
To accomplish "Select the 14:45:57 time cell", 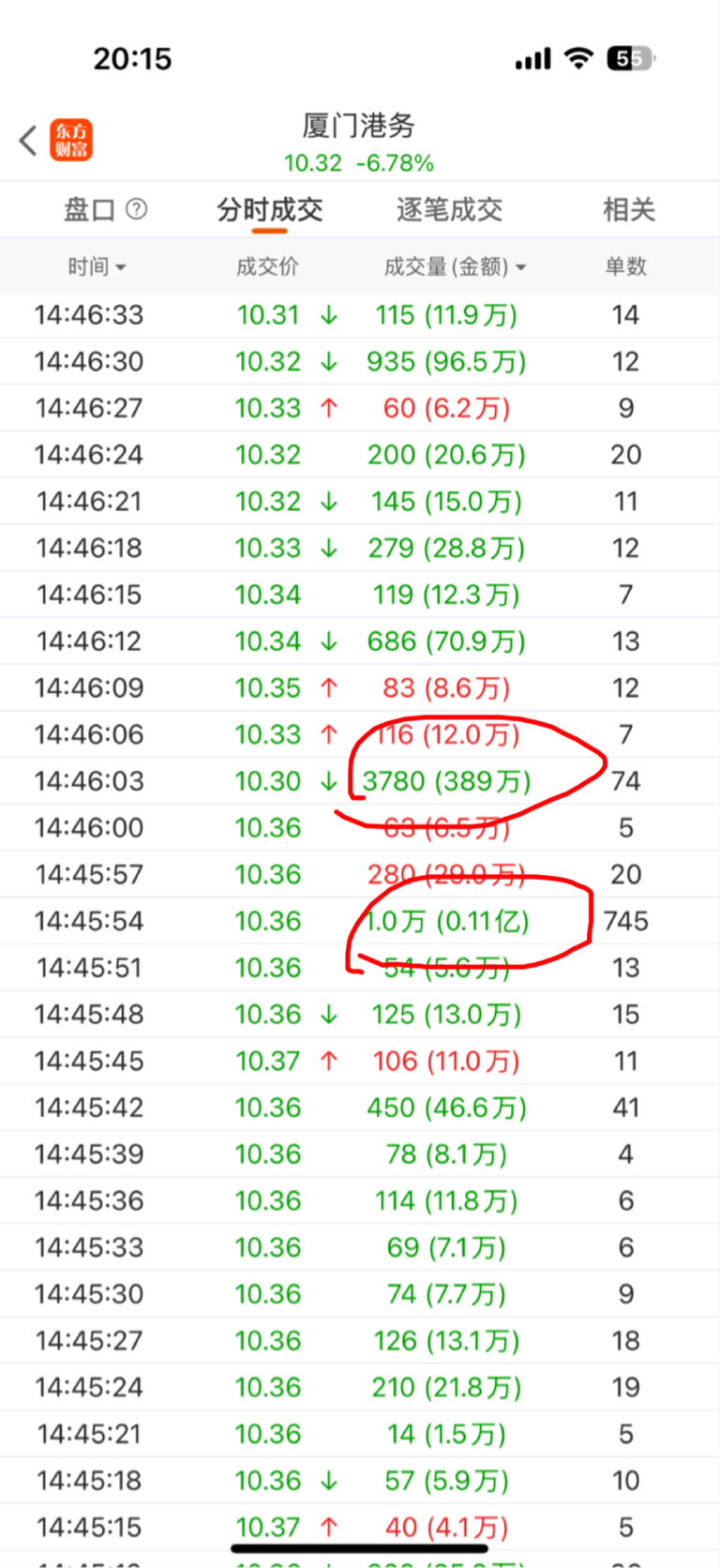I will (x=89, y=875).
